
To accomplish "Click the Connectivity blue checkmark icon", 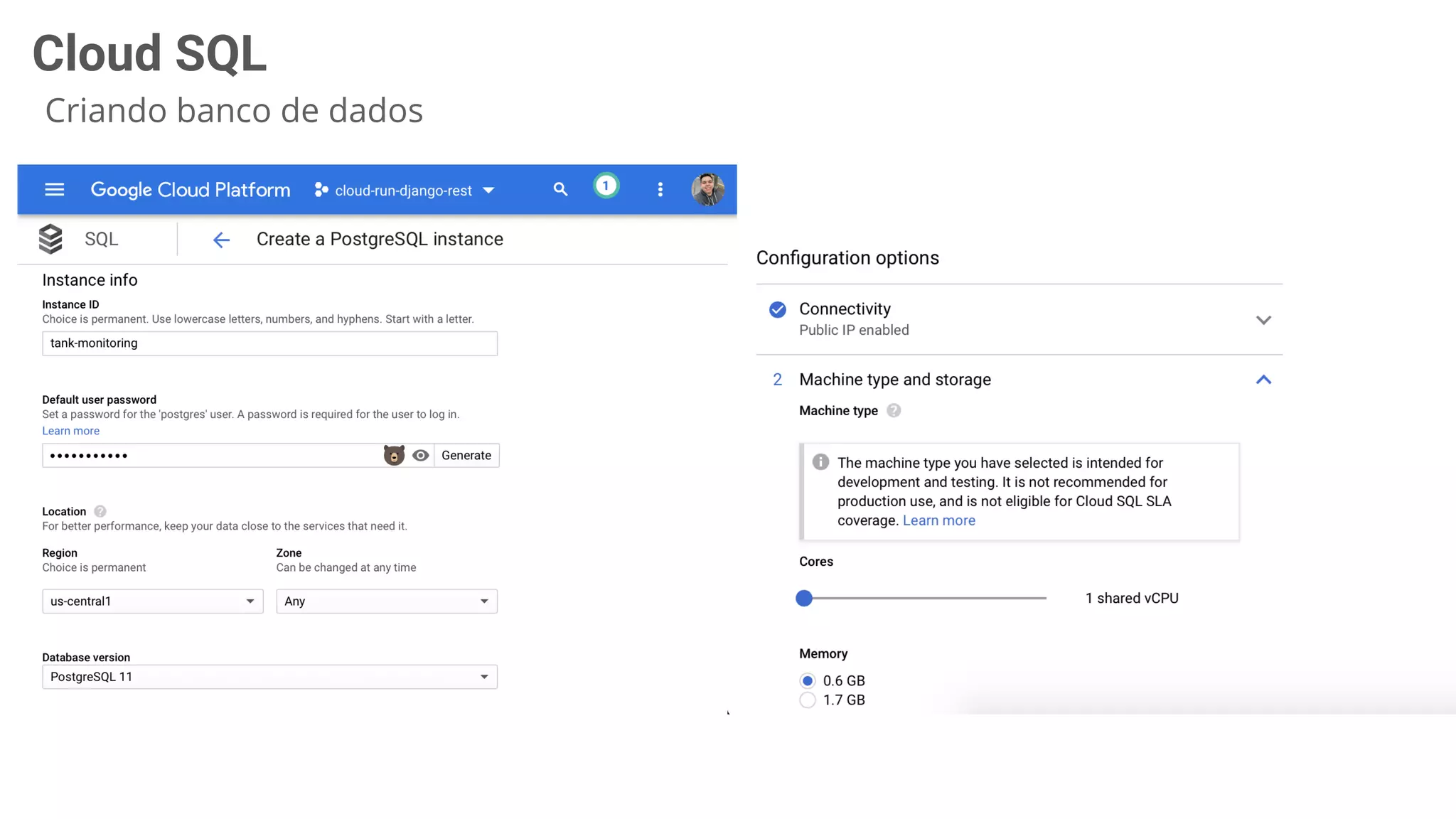I will tap(778, 309).
